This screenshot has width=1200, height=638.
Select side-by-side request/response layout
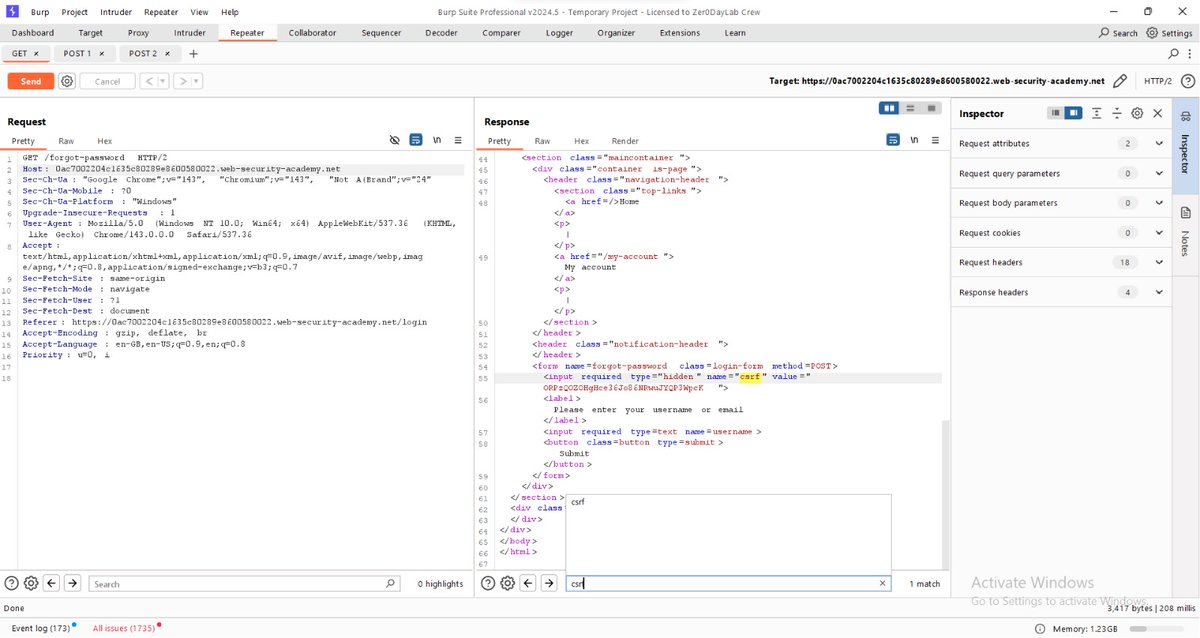[x=890, y=108]
